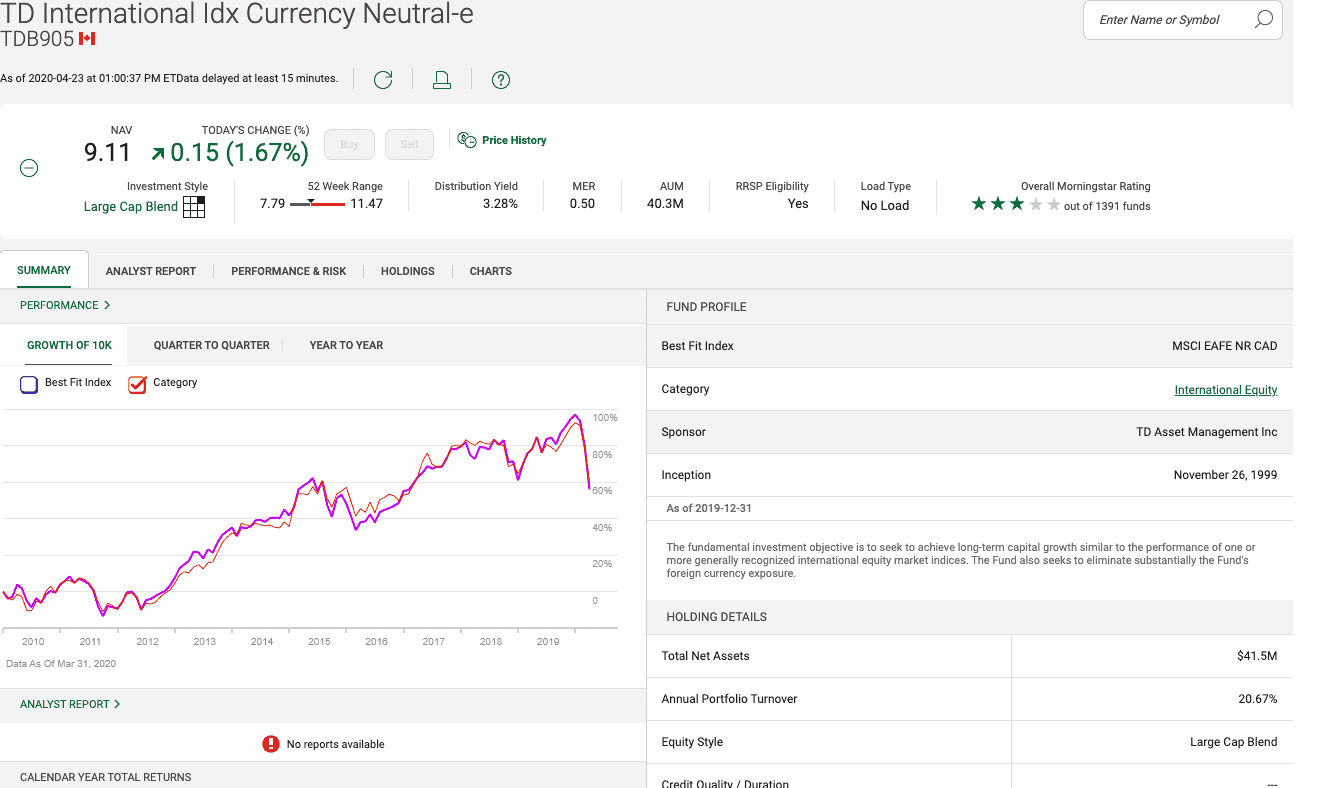Click the Distribution Yield 3.28% value

[x=500, y=204]
